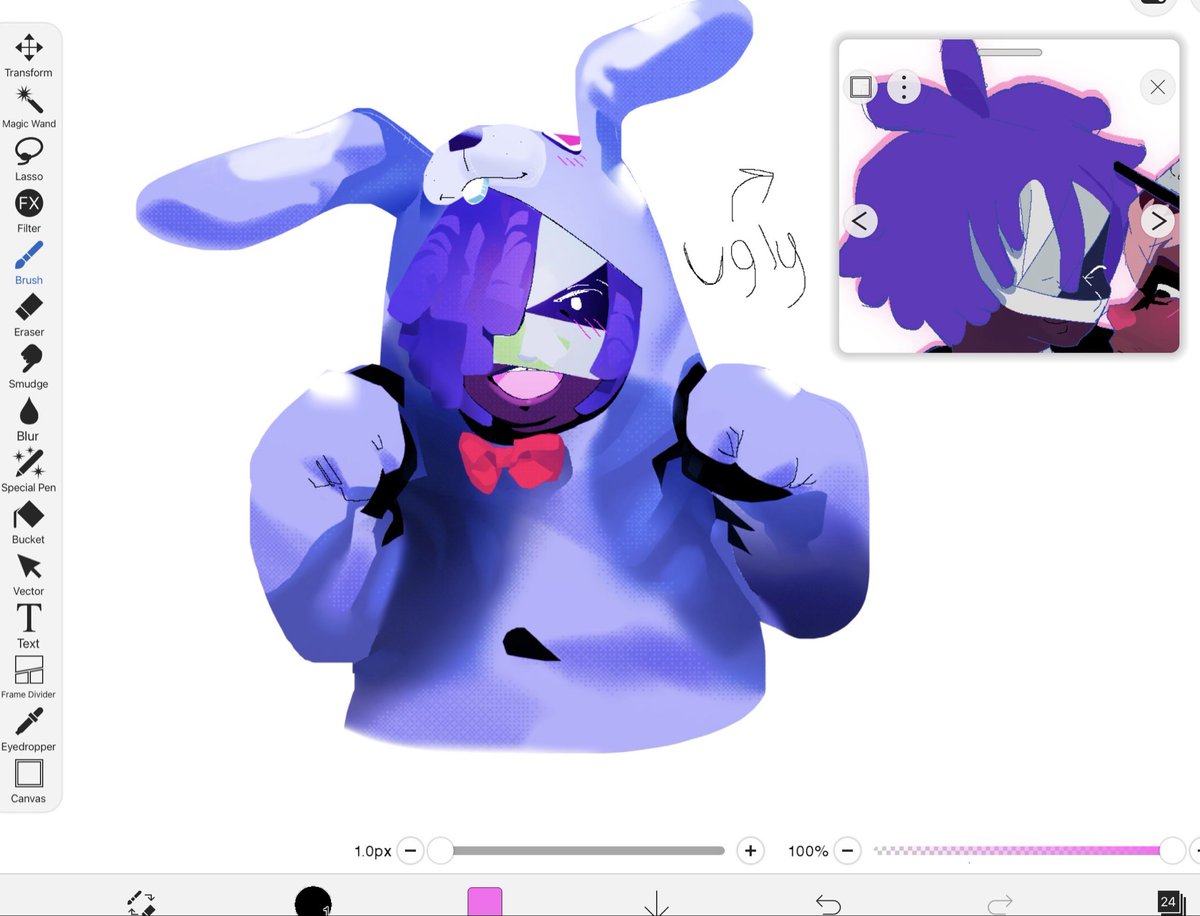Click the reference image thumbnail
Screen dimensions: 1200x916
click(1009, 196)
